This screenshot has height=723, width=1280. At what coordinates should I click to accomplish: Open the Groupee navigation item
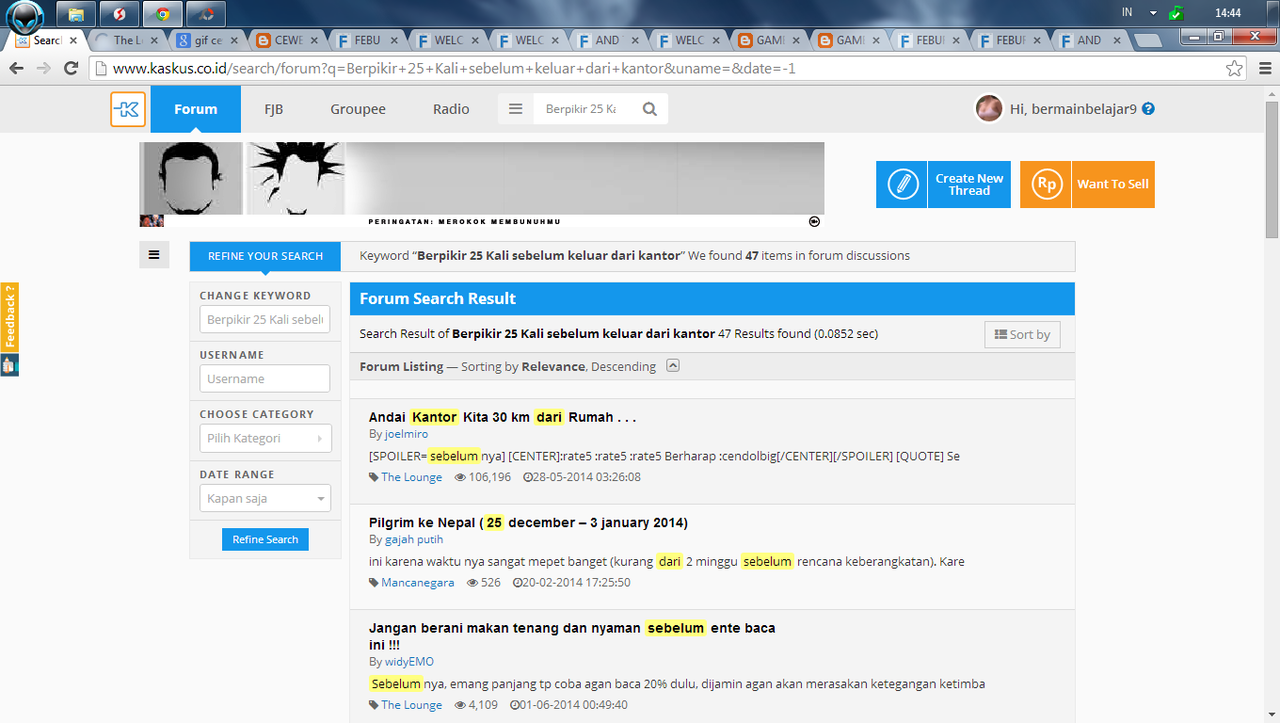(358, 109)
